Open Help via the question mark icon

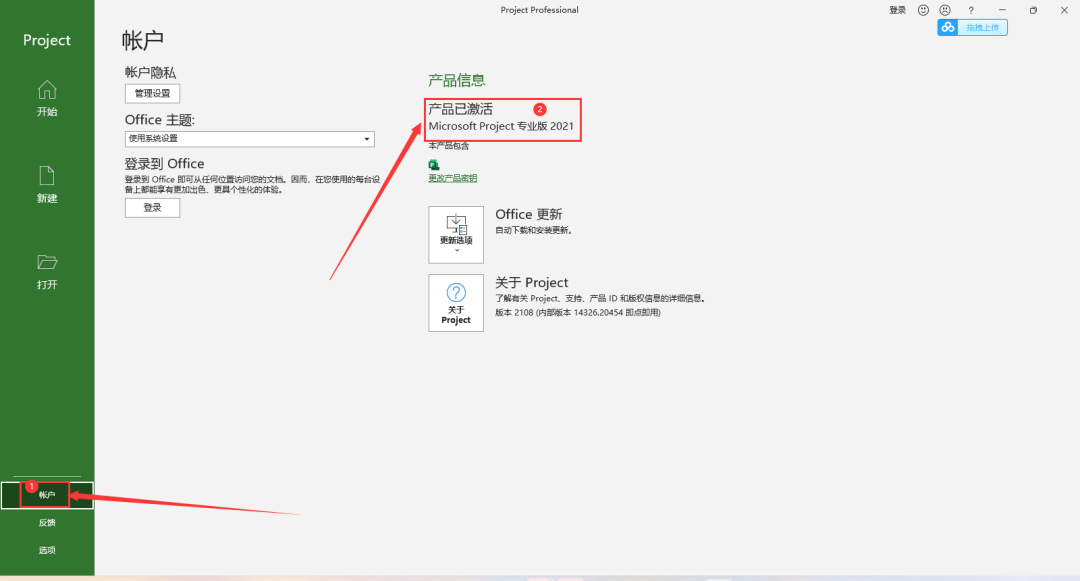971,10
